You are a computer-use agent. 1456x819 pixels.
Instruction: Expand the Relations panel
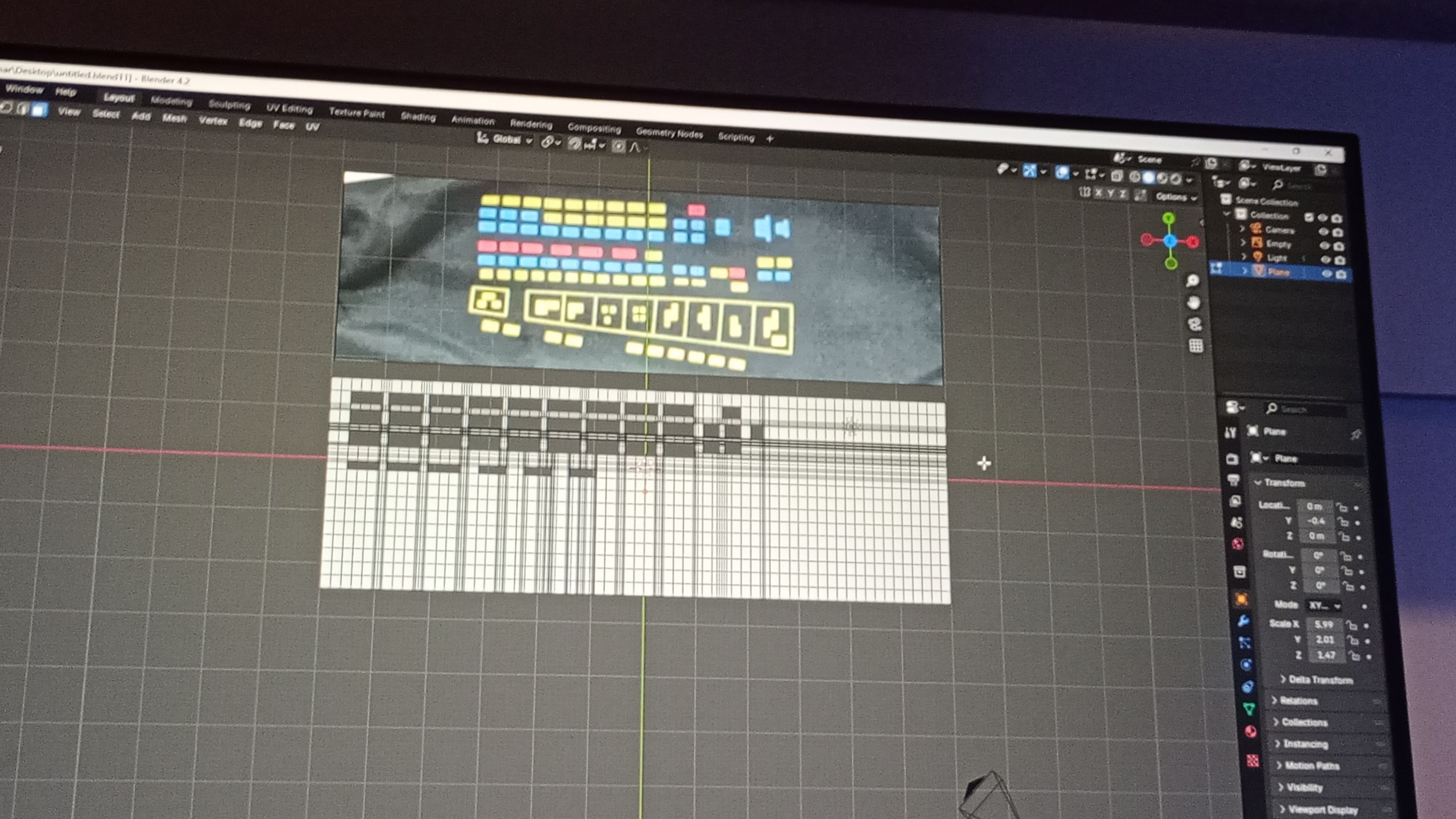point(1298,701)
